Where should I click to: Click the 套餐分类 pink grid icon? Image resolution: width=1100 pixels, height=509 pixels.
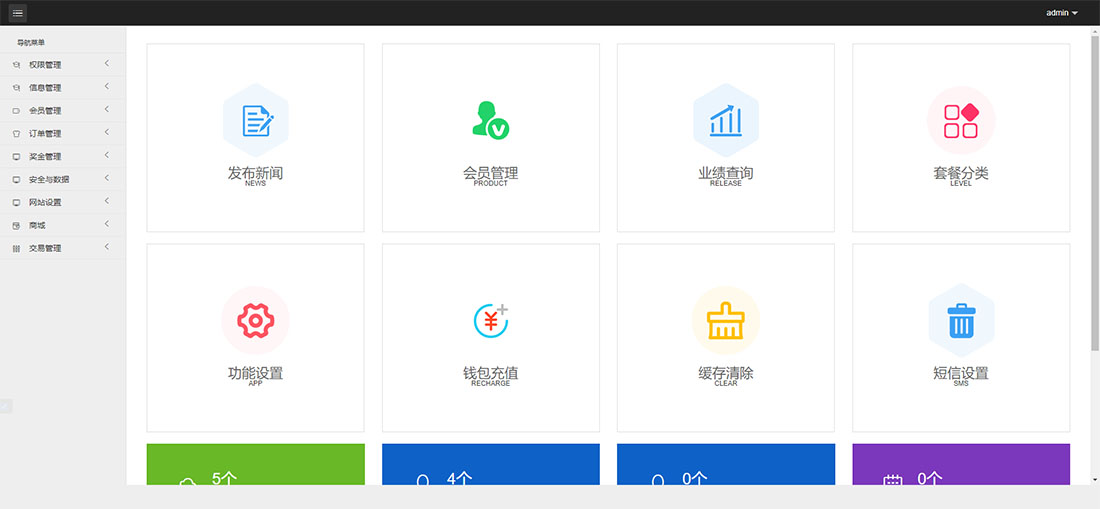pos(961,120)
